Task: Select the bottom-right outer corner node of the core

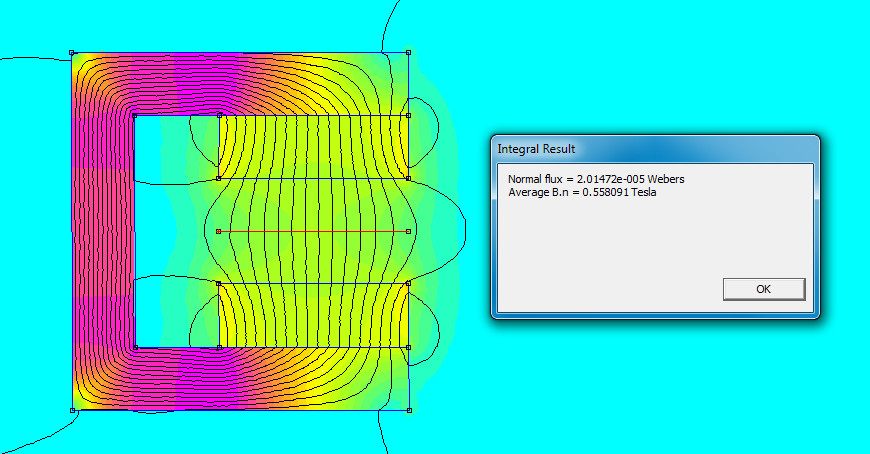Action: pyautogui.click(x=409, y=410)
